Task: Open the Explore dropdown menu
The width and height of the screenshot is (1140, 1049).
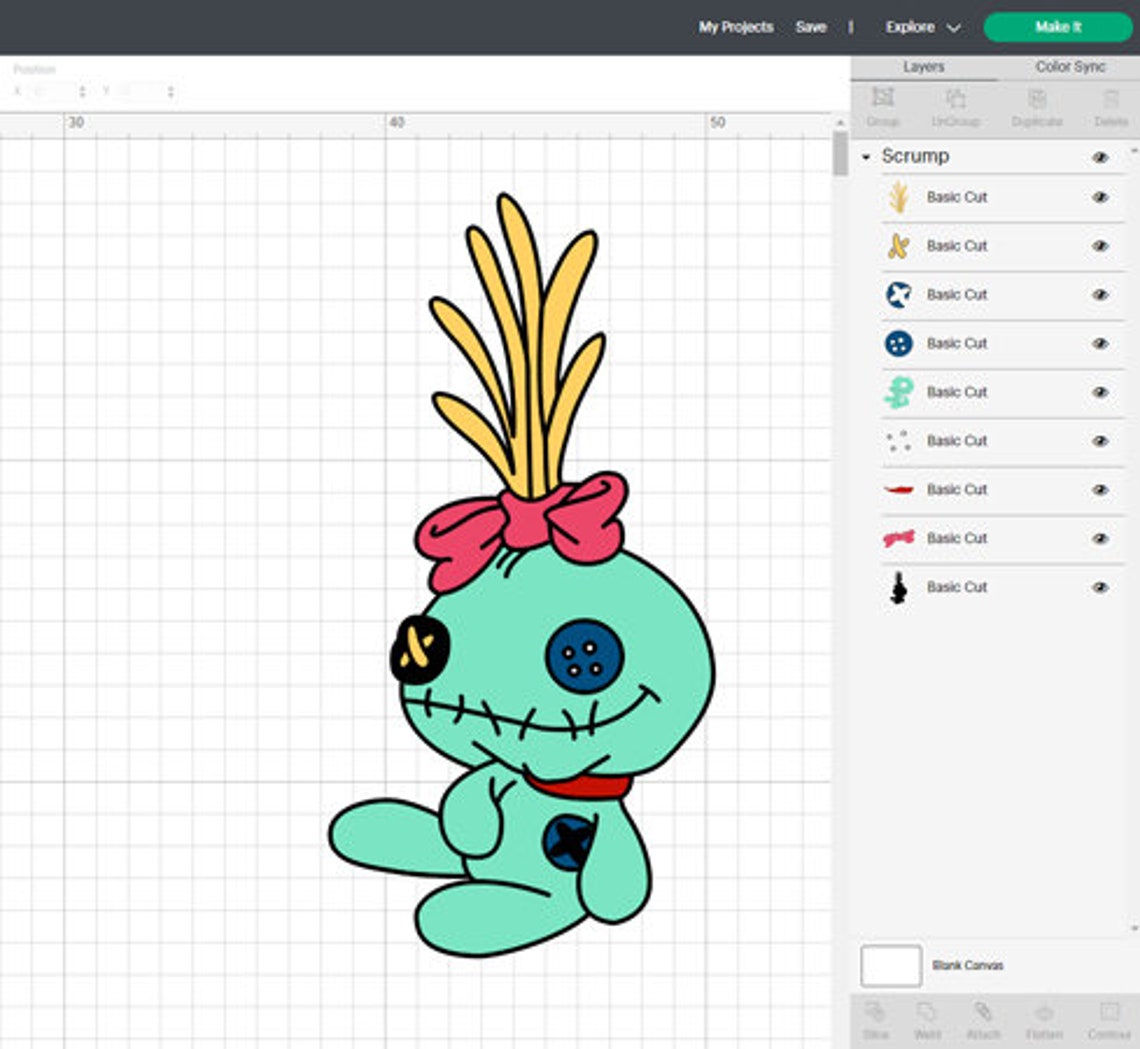Action: coord(923,27)
